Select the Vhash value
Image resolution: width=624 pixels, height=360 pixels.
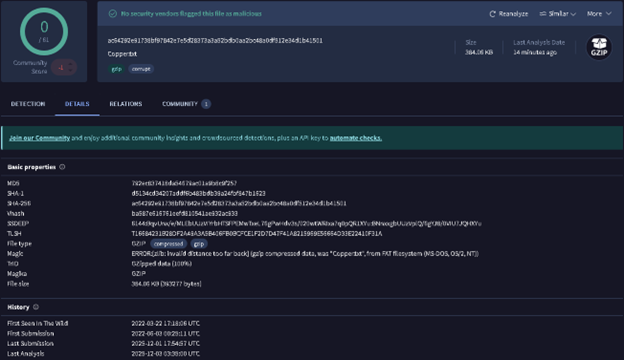pyautogui.click(x=185, y=214)
